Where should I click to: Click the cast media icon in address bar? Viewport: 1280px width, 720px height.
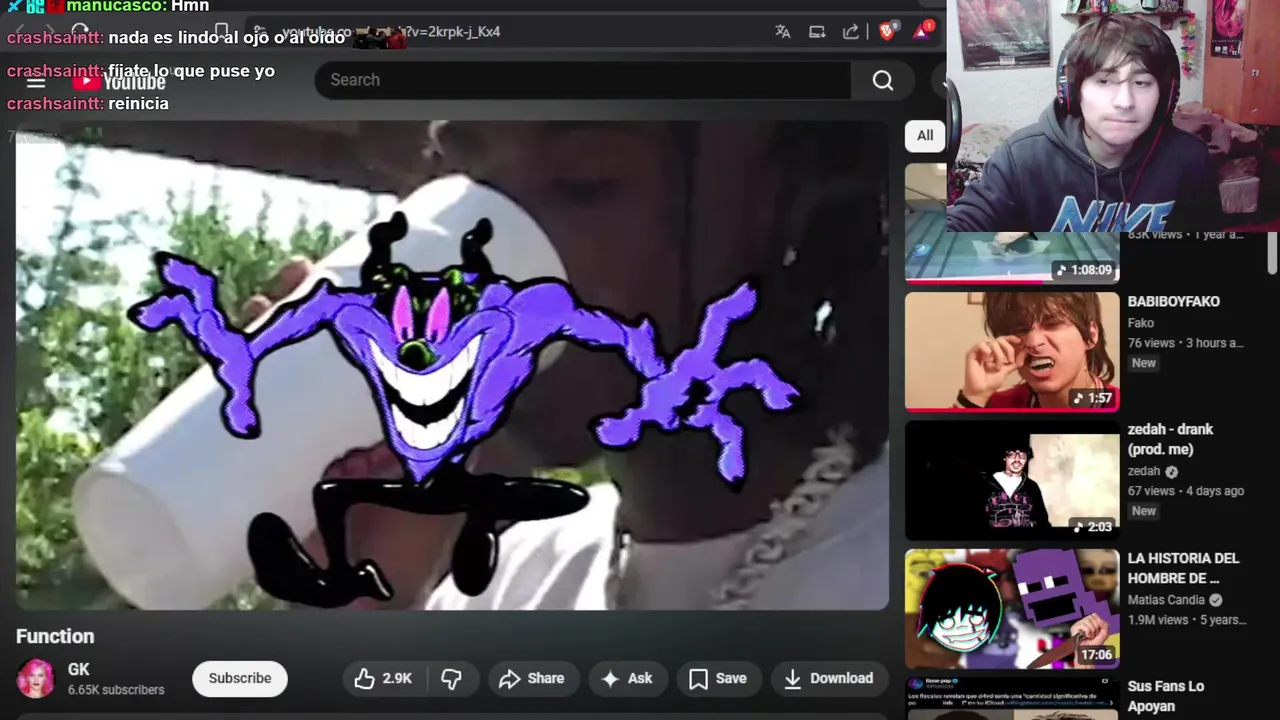[817, 32]
